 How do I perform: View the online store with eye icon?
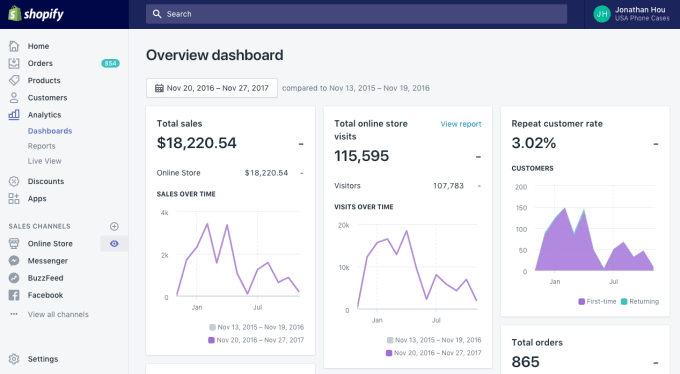pyautogui.click(x=114, y=243)
